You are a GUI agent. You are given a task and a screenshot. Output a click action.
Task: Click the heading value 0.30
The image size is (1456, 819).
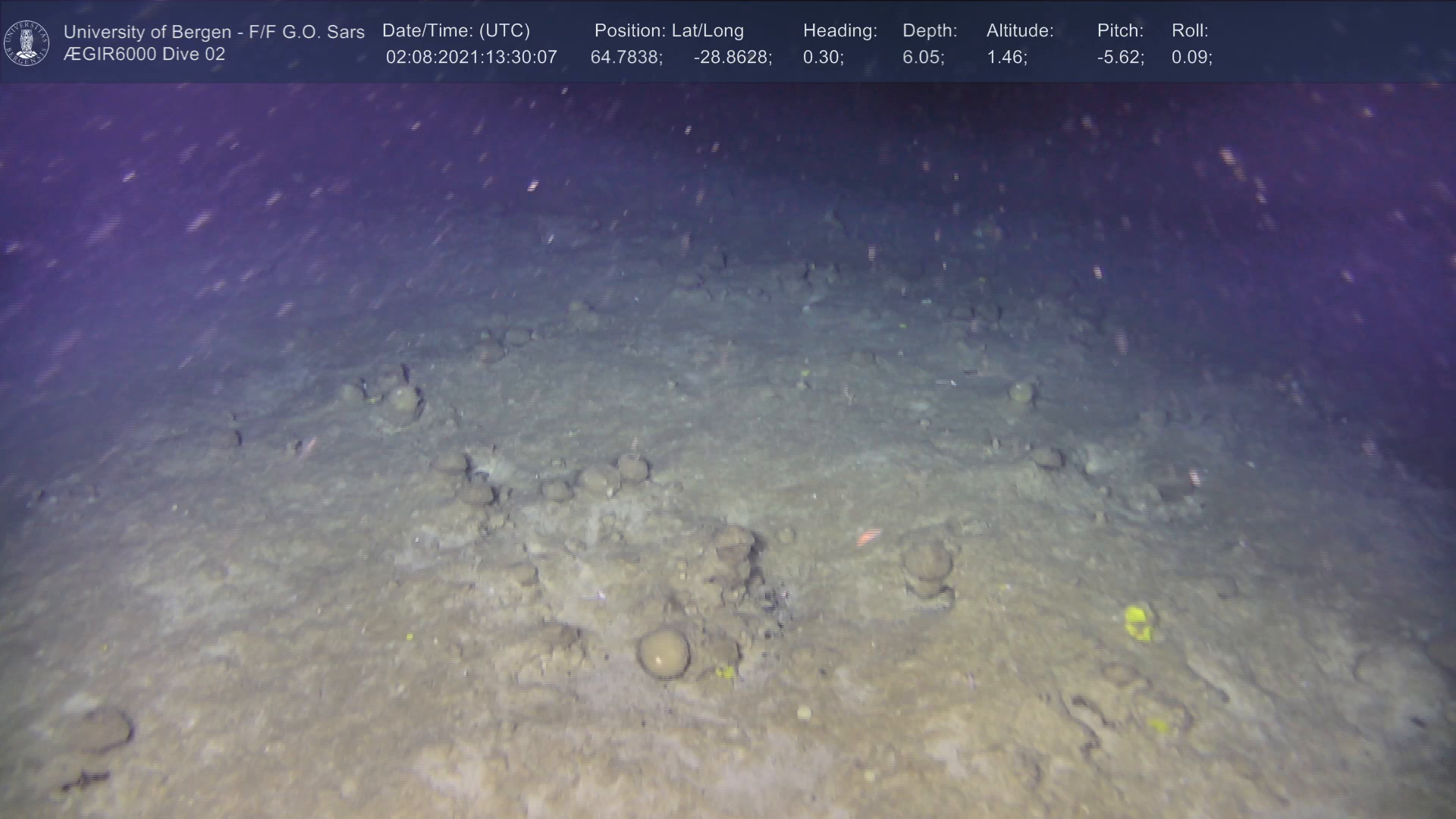tap(823, 58)
